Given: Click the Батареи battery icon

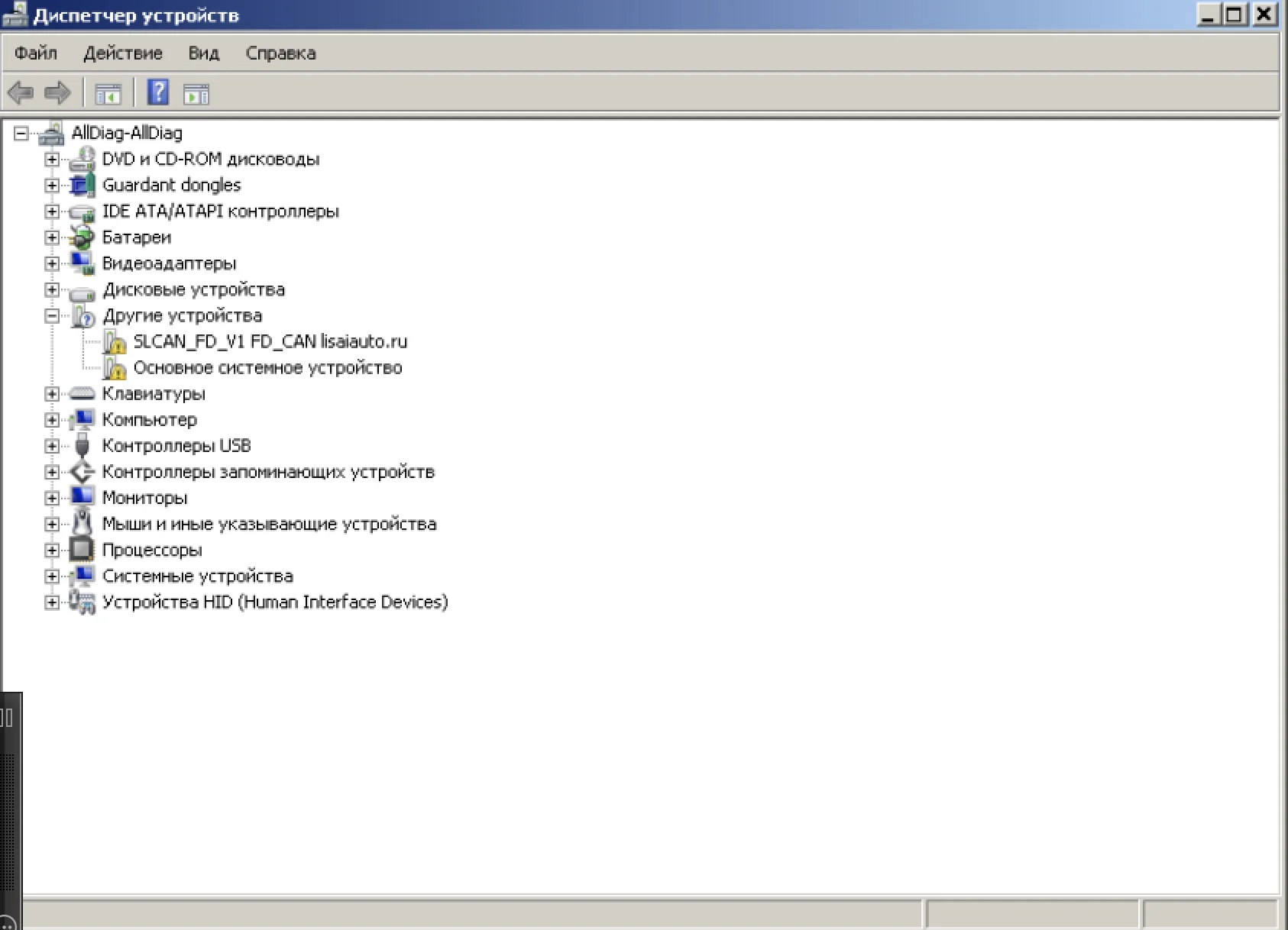Looking at the screenshot, I should (x=82, y=237).
